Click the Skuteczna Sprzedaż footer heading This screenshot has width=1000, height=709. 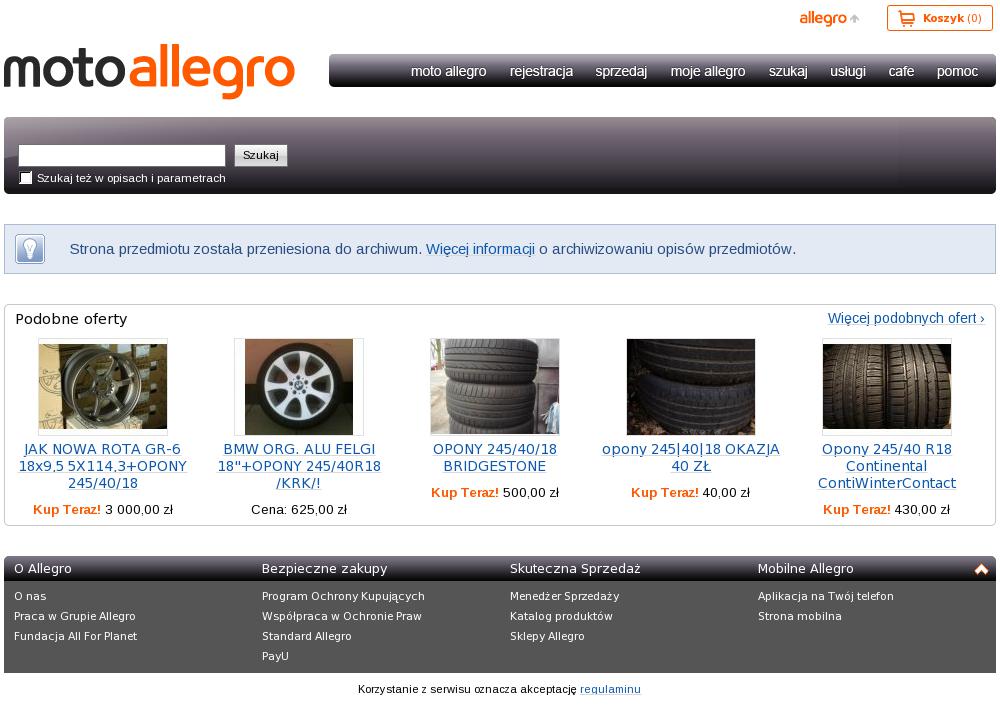575,569
